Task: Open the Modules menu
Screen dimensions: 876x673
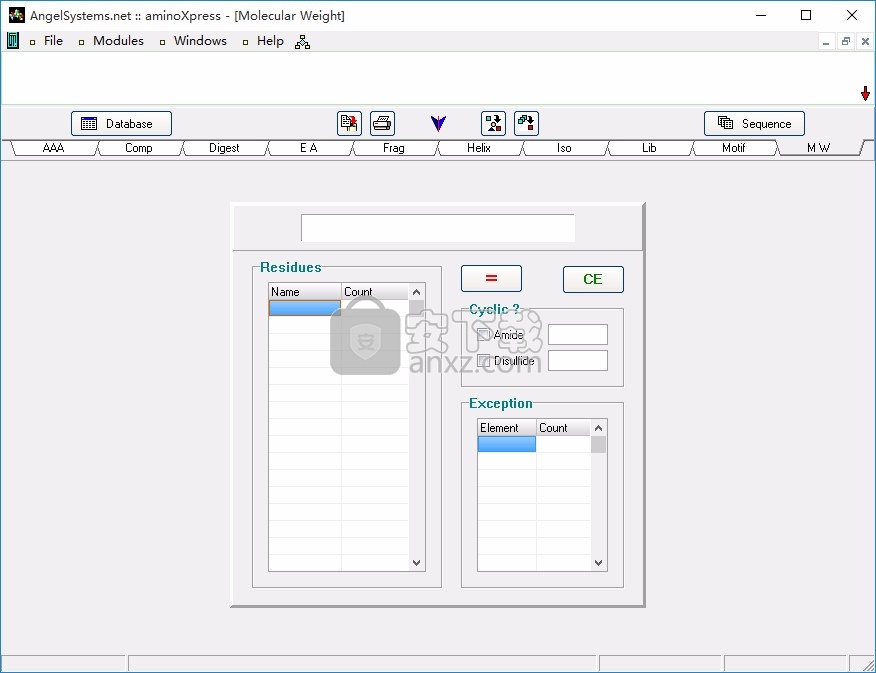Action: click(118, 41)
